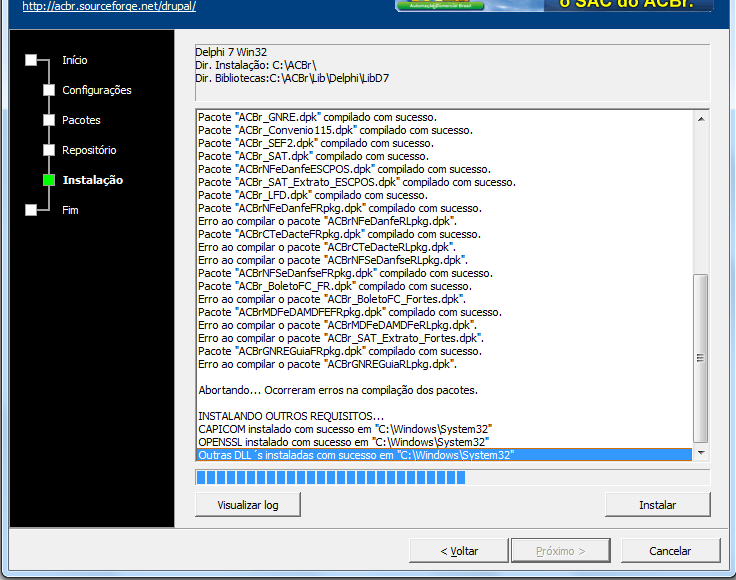Click the Instalar button
Image resolution: width=736 pixels, height=580 pixels.
tap(658, 505)
